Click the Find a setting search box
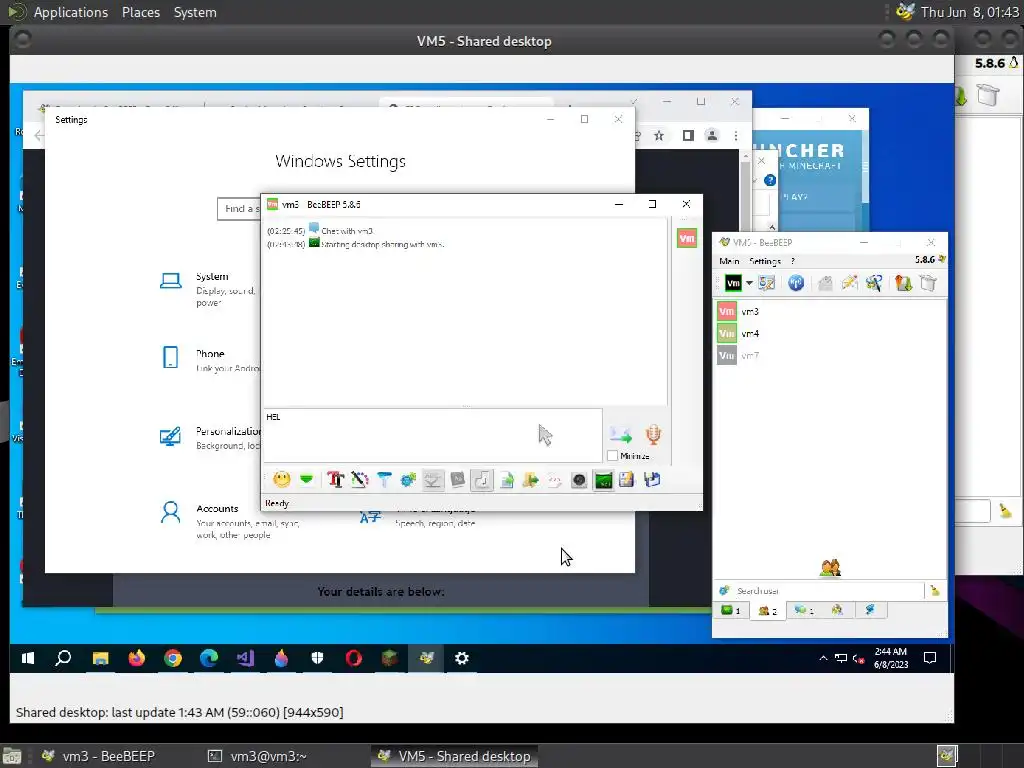 pyautogui.click(x=239, y=208)
